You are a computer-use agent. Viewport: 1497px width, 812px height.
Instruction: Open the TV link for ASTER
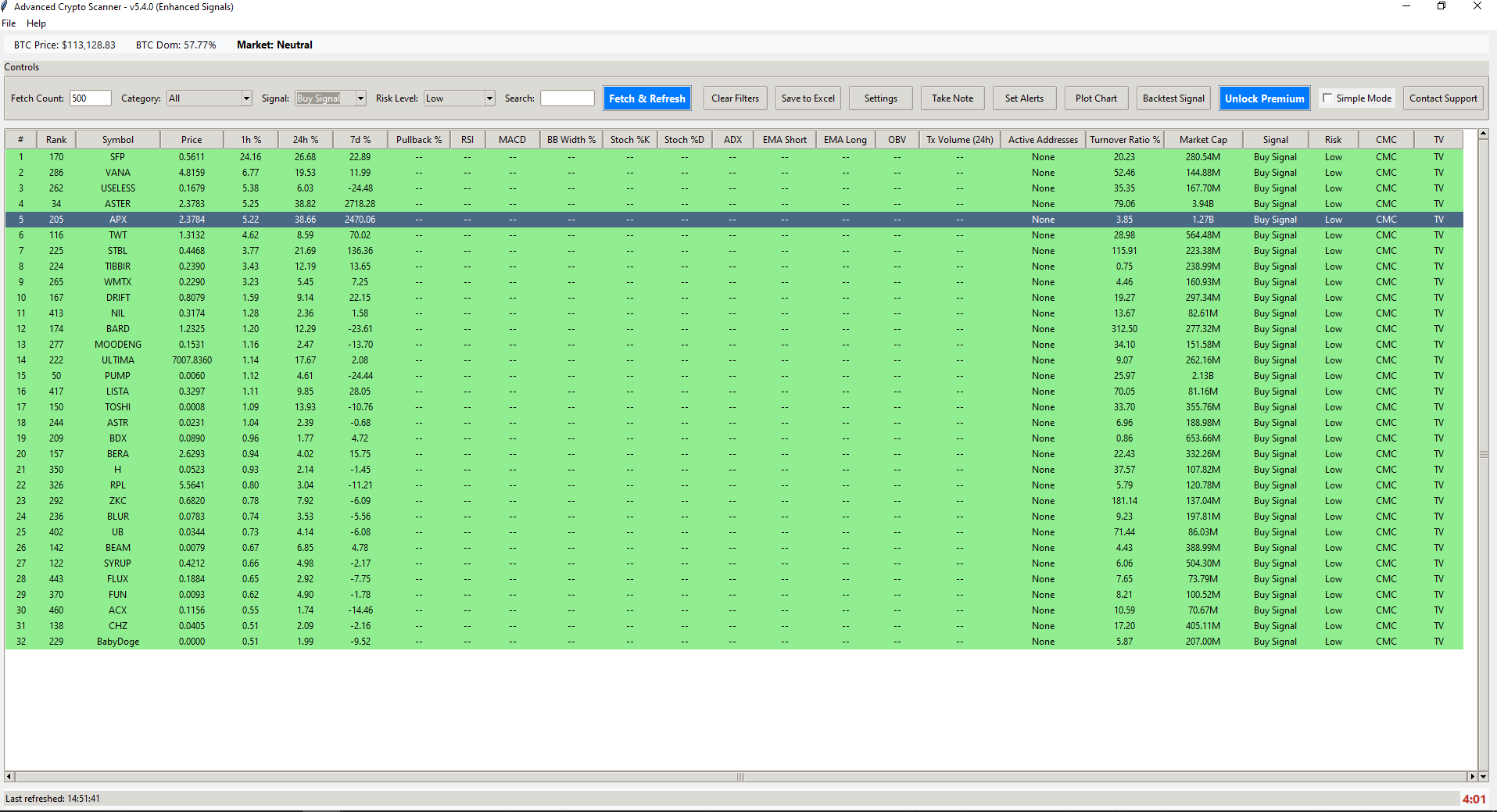click(1438, 203)
